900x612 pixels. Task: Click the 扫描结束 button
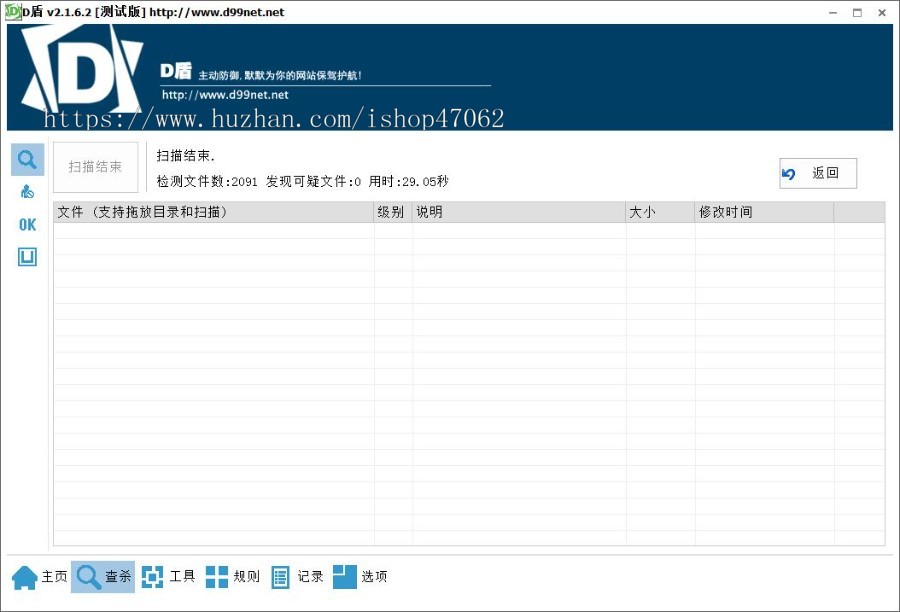95,167
